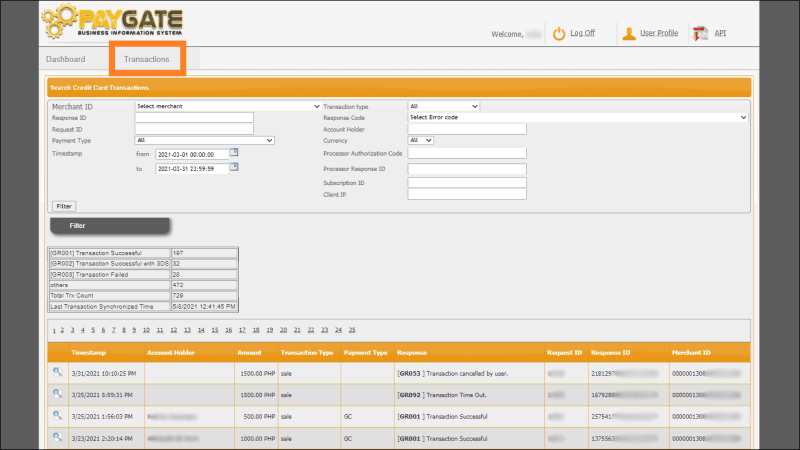The image size is (800, 450).
Task: Click the '[GR001] Transaction Successful' summary row
Action: 143,253
